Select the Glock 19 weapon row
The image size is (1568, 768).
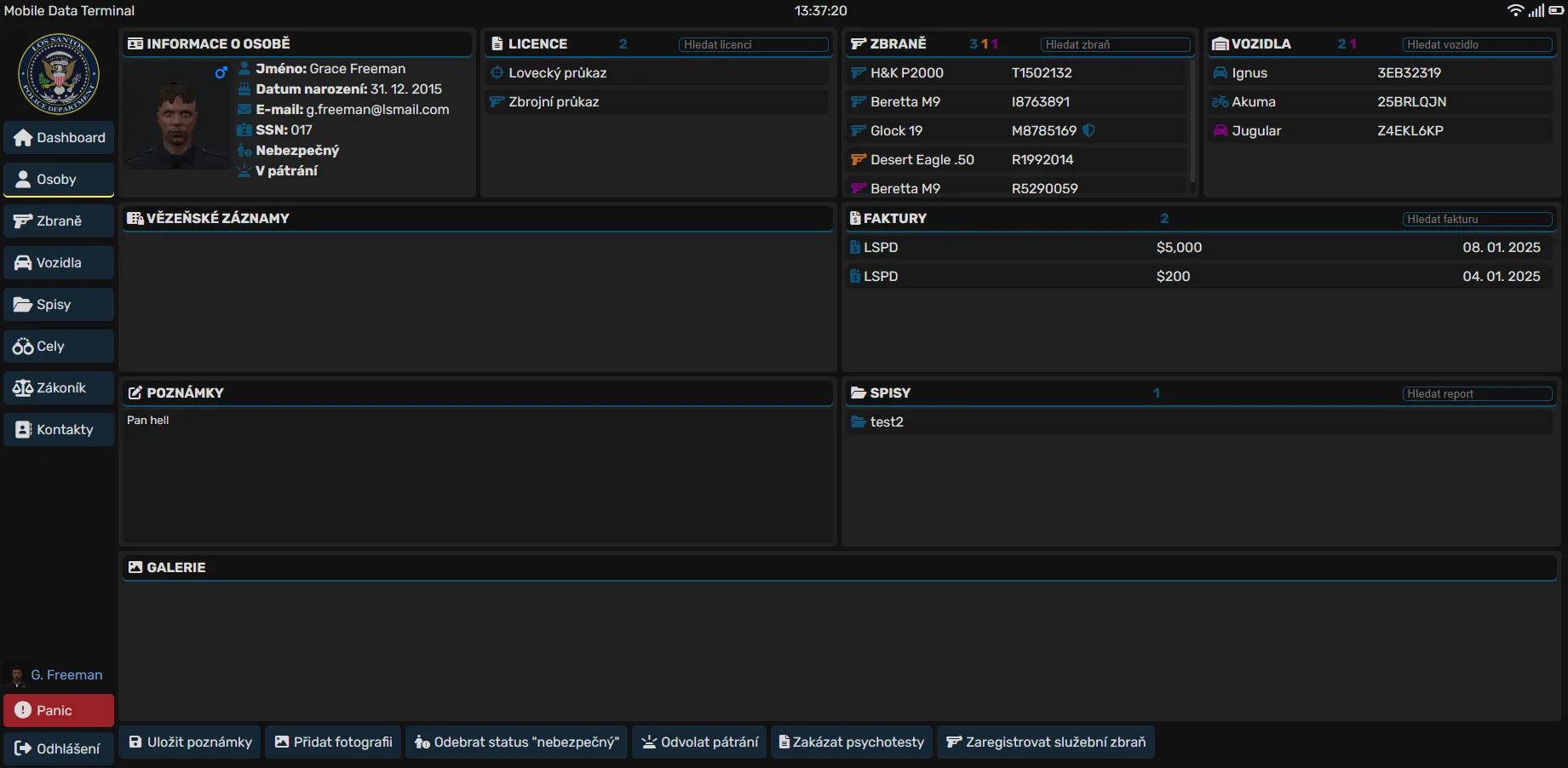click(x=1017, y=130)
